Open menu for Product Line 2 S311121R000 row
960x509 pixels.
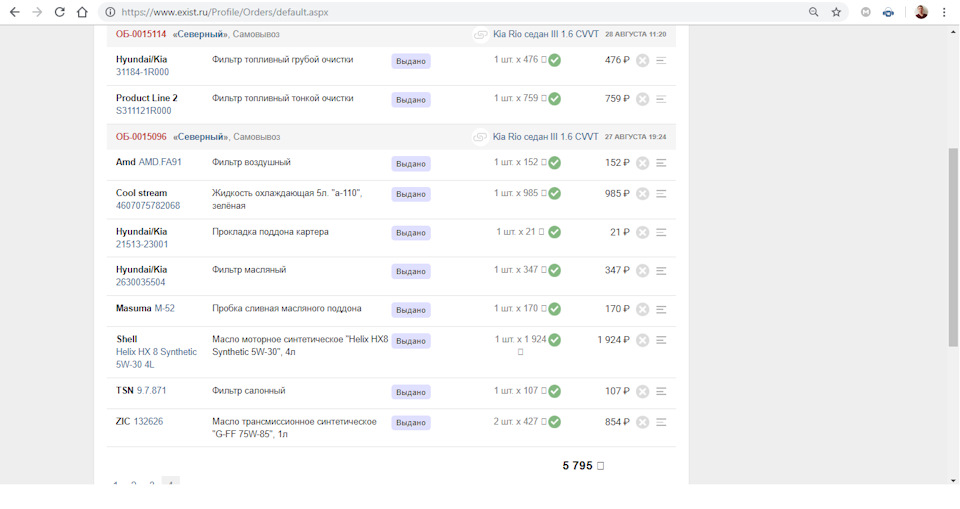[661, 99]
